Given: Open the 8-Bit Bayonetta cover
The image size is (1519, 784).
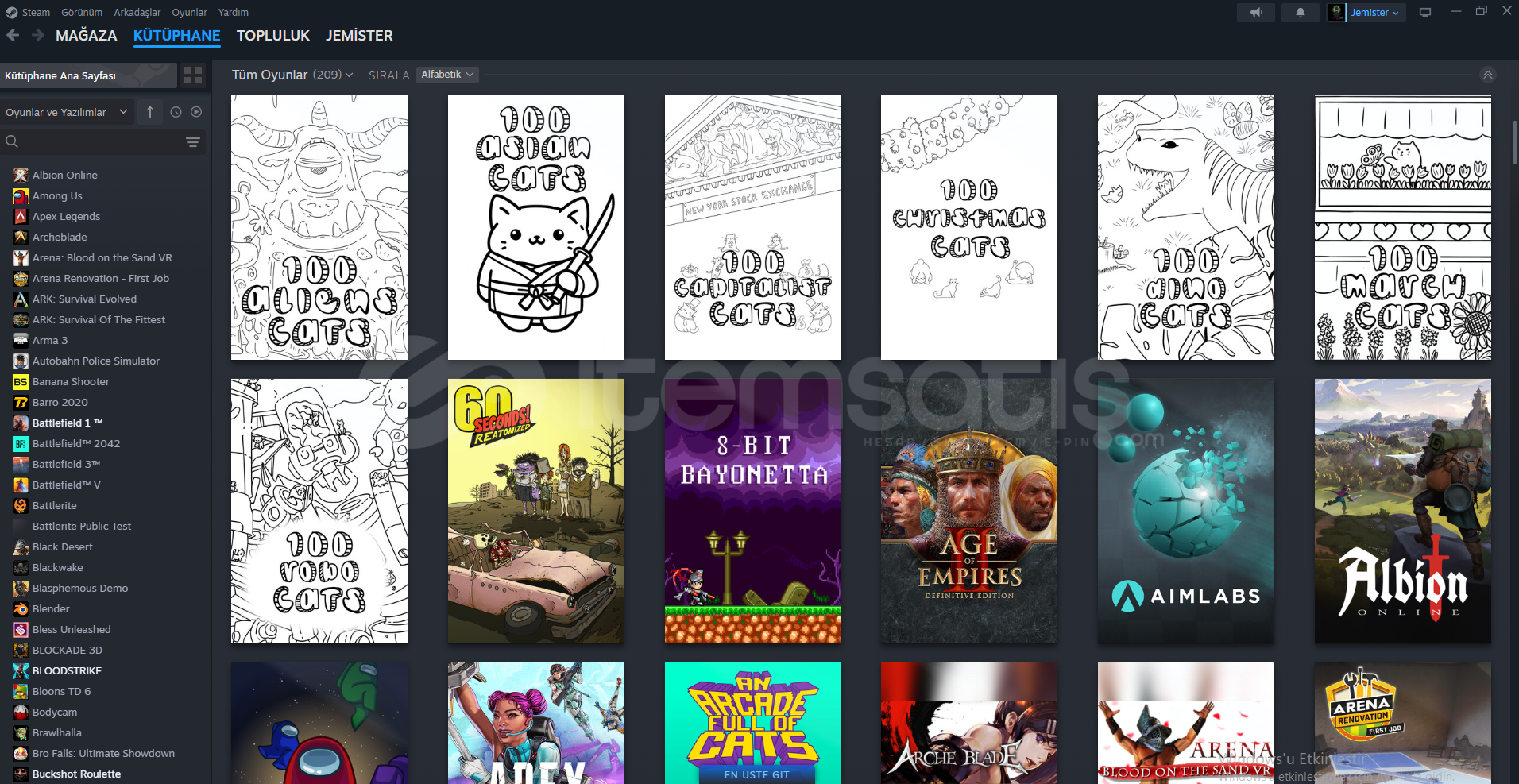Looking at the screenshot, I should [x=753, y=511].
